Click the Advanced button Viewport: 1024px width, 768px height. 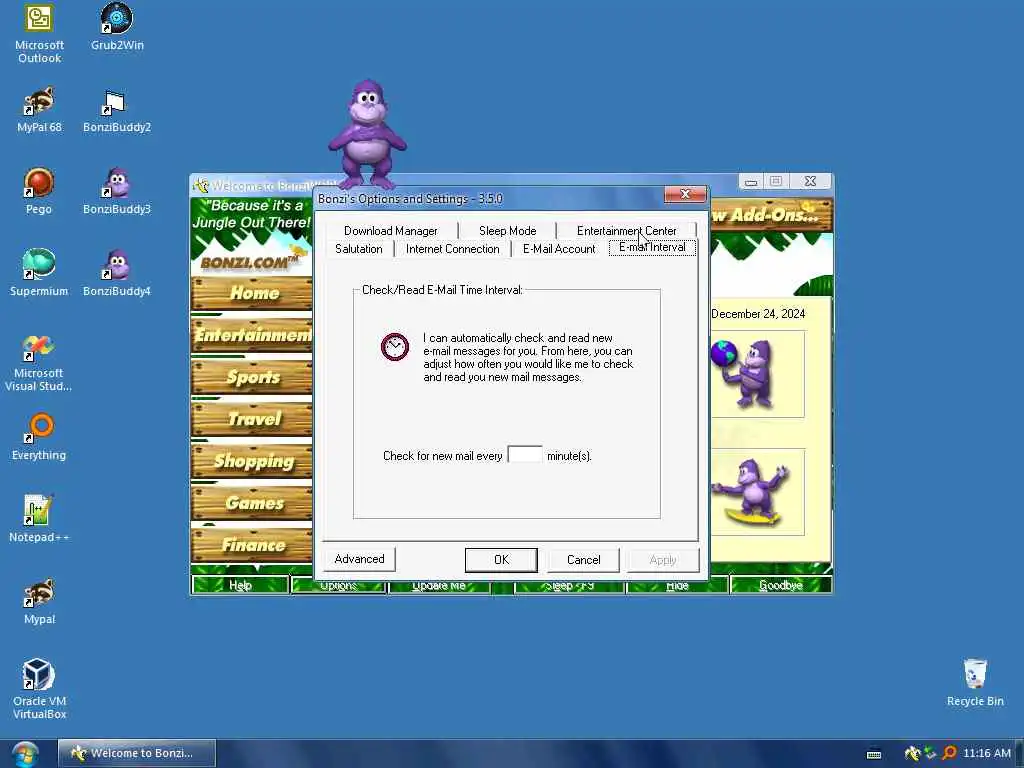[x=359, y=559]
